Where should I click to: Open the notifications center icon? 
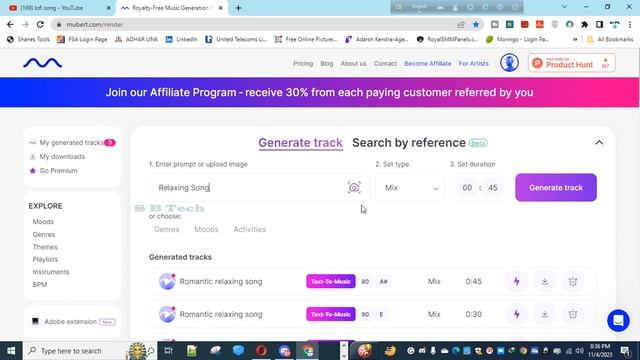[x=625, y=351]
